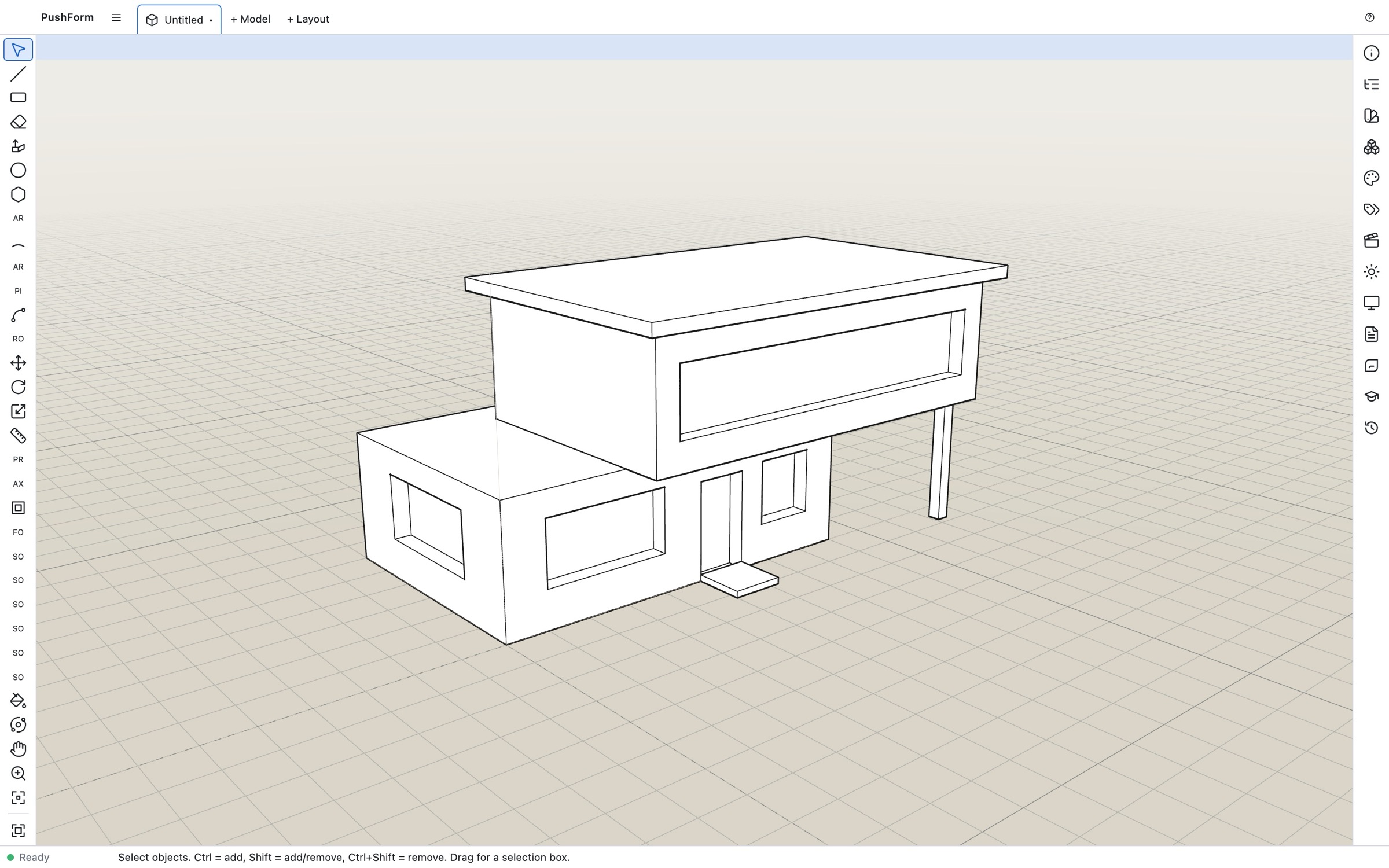Open the Instructor graduation cap panel
The width and height of the screenshot is (1389, 868).
click(1371, 397)
